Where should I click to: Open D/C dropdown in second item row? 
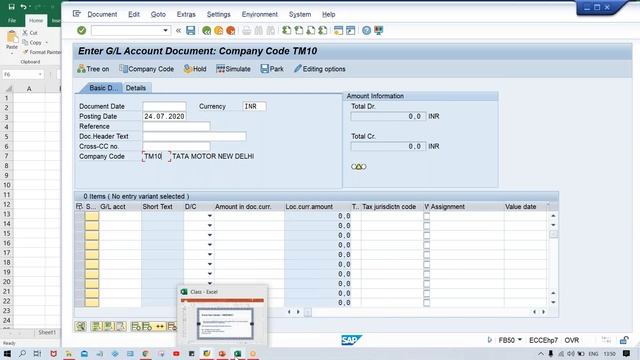point(210,225)
